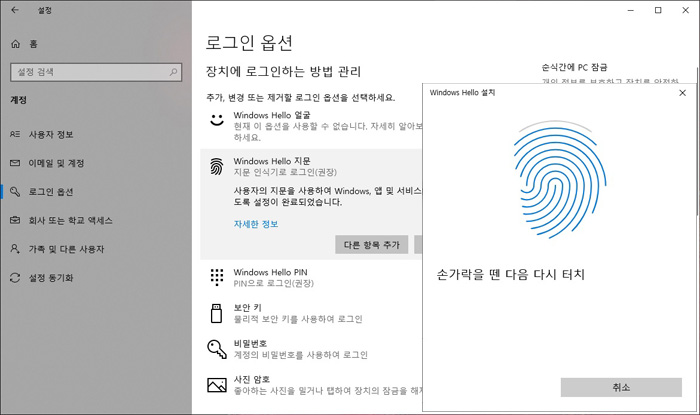The height and width of the screenshot is (415, 700).
Task: Open 사용자 정보 in sidebar
Action: pyautogui.click(x=52, y=134)
